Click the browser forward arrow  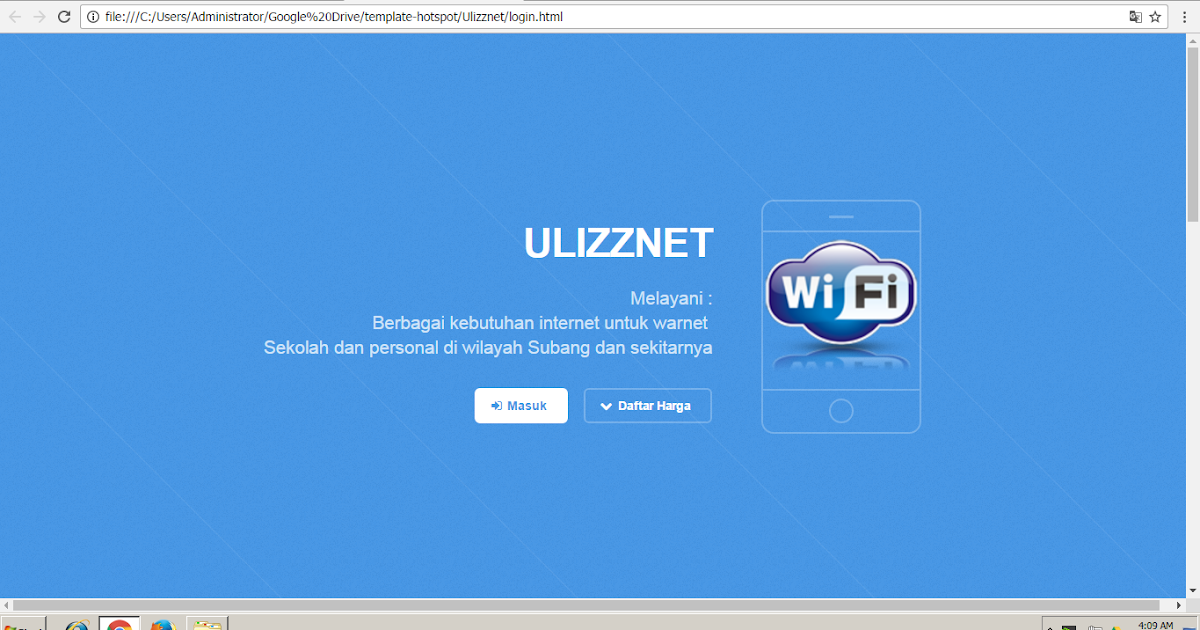point(40,17)
